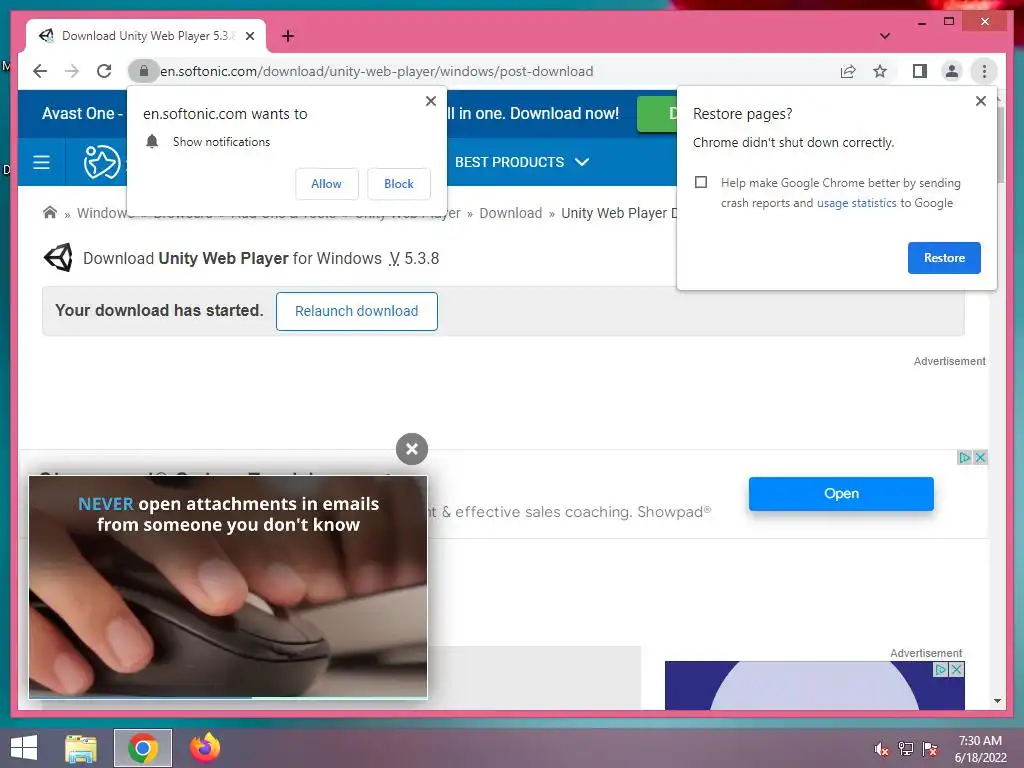The image size is (1024, 768).
Task: Click the scroll down arrow
Action: [x=997, y=701]
